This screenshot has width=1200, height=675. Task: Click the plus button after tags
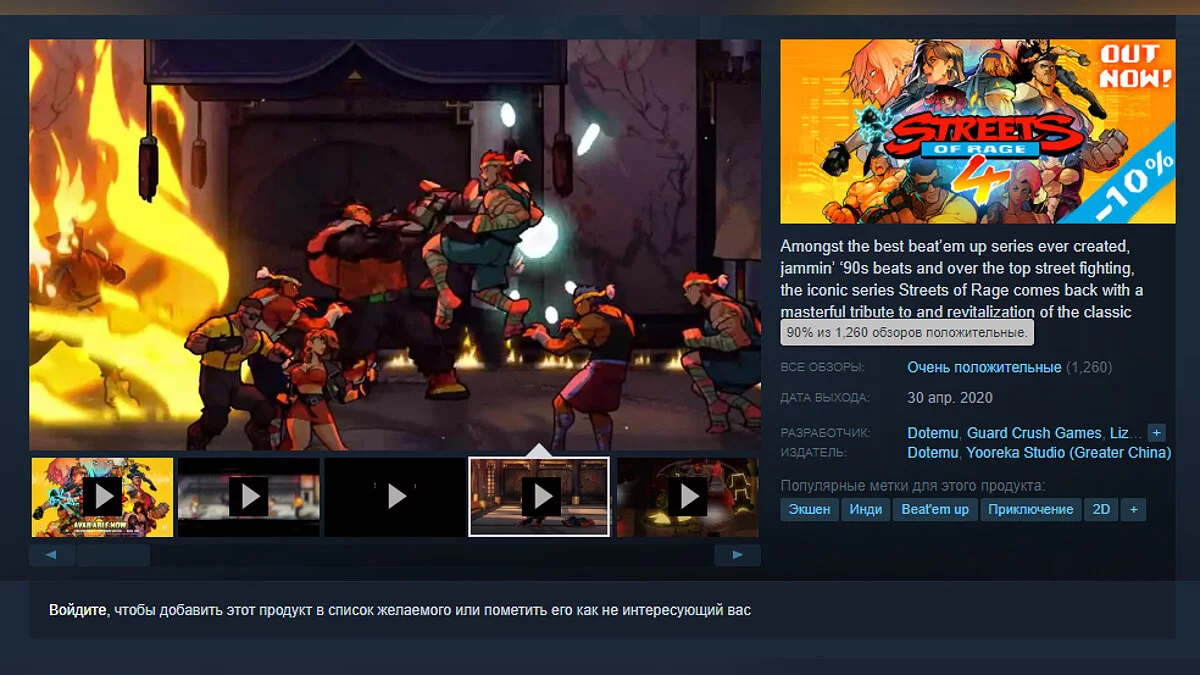tap(1133, 509)
